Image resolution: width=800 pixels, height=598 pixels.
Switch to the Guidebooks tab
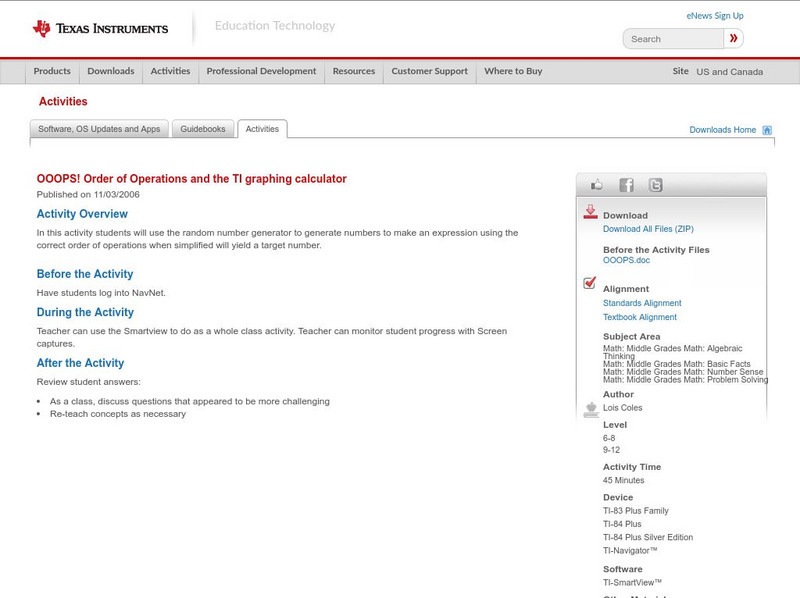tap(203, 129)
